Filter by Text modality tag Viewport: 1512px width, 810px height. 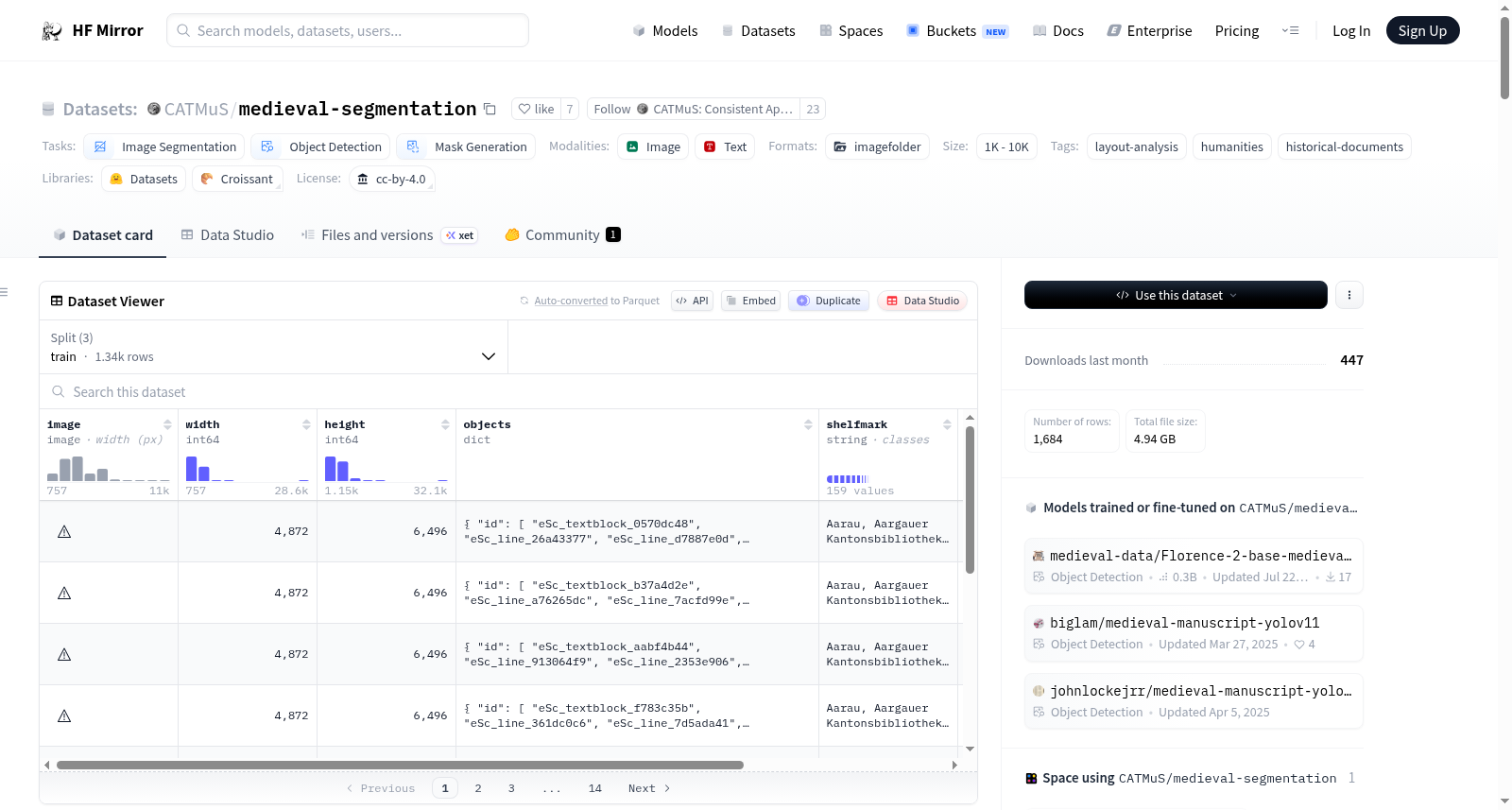725,146
